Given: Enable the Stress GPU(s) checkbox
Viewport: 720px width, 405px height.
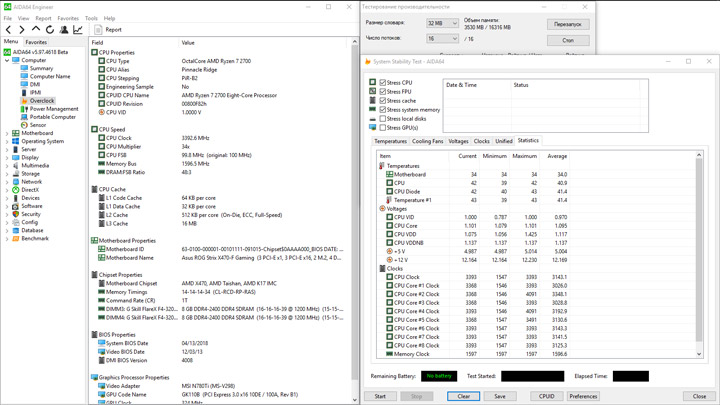Looking at the screenshot, I should 383,128.
